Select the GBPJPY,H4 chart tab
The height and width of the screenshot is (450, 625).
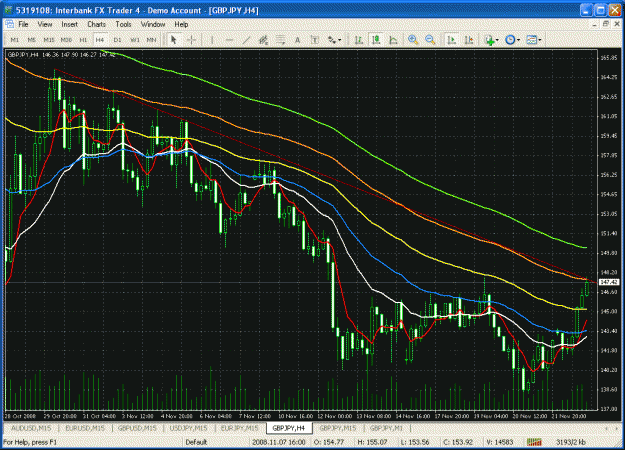click(289, 428)
